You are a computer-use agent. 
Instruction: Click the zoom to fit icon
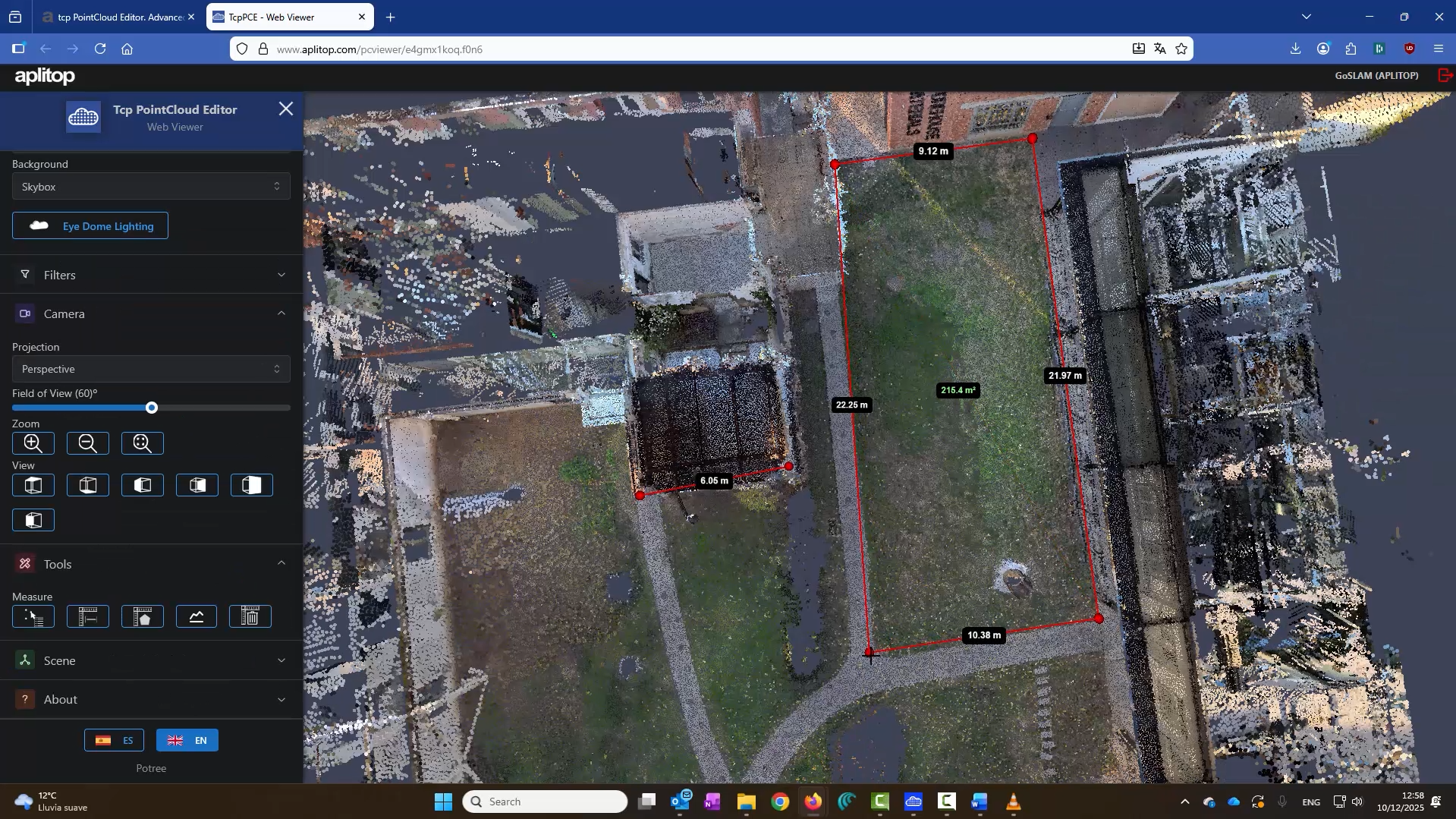(x=142, y=443)
